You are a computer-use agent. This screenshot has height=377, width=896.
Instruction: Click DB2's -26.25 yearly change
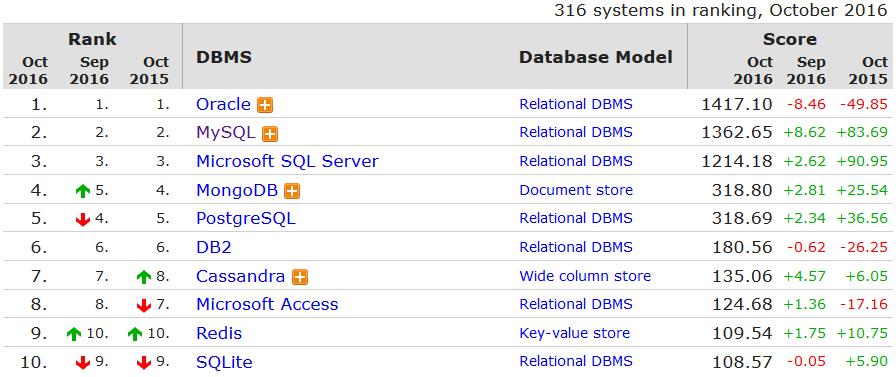(863, 248)
